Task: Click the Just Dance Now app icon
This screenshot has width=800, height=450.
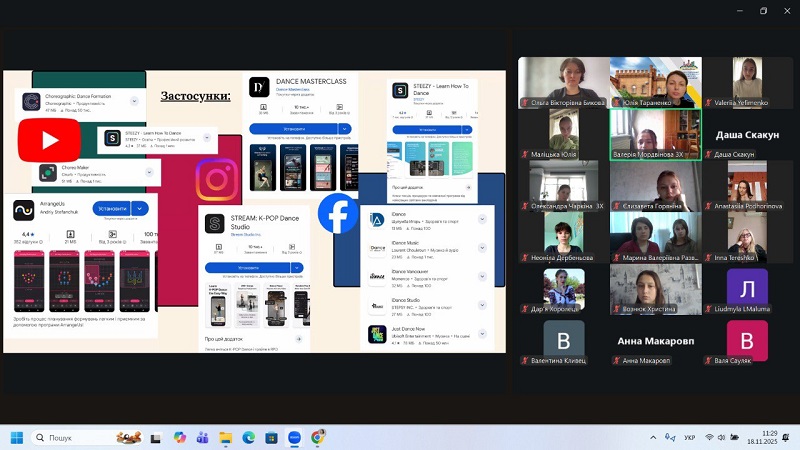Action: (x=377, y=334)
